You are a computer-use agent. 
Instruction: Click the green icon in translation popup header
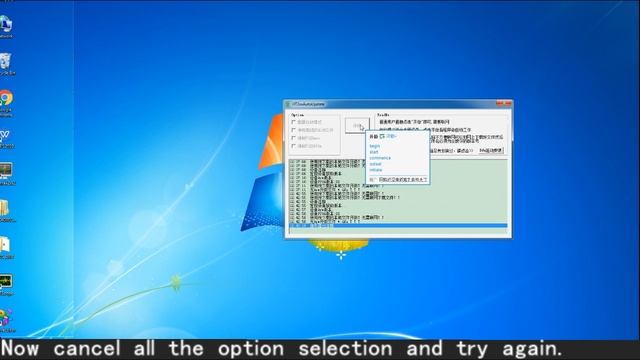pyautogui.click(x=382, y=136)
